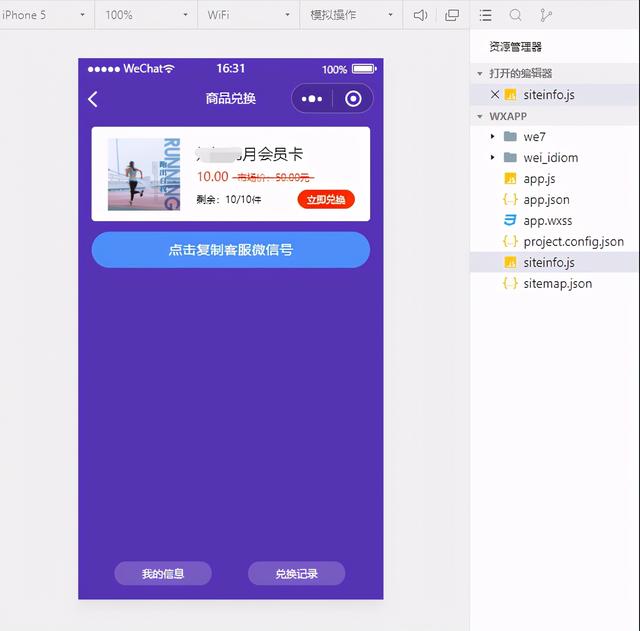Open 兑换记录 at the bottom

tap(296, 573)
